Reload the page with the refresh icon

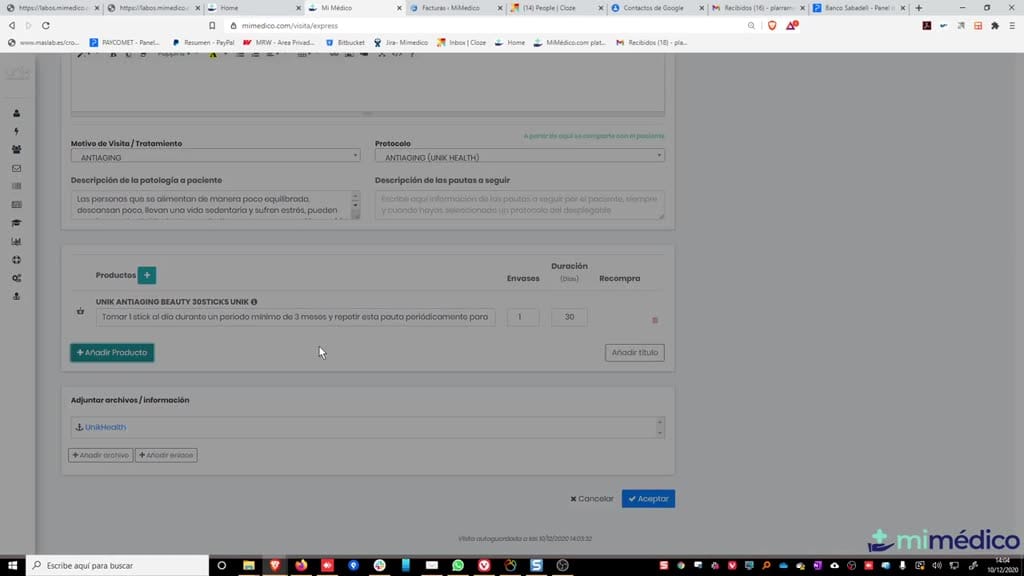46,25
